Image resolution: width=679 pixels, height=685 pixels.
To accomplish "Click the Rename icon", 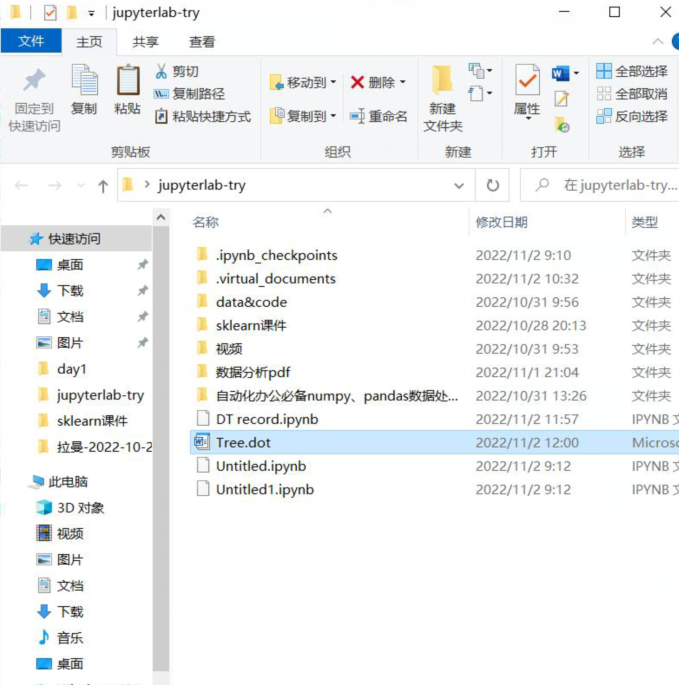I will tap(357, 116).
